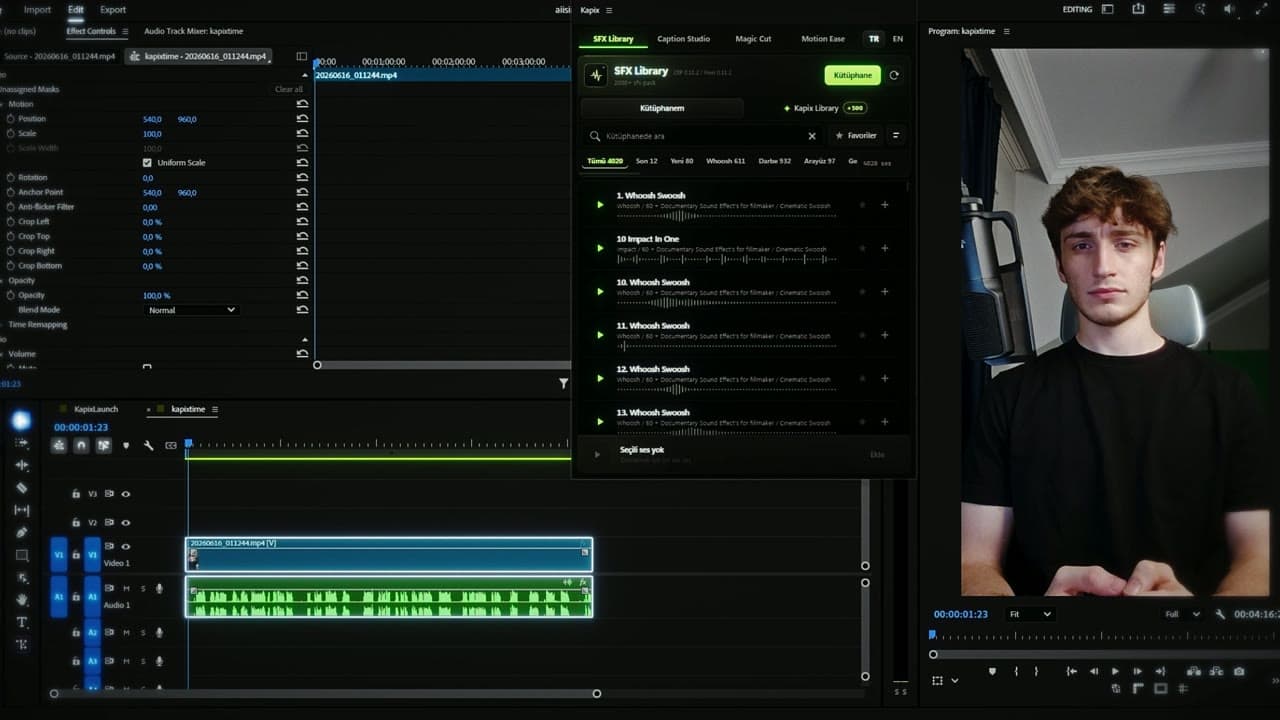Select the Kütüphanem library button
Viewport: 1280px width, 720px height.
662,108
